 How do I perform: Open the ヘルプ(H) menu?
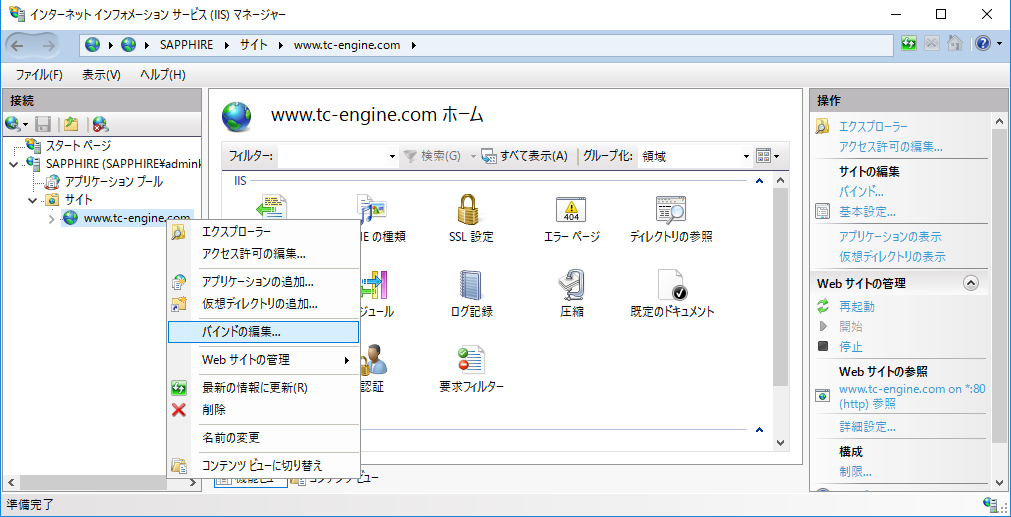click(163, 75)
